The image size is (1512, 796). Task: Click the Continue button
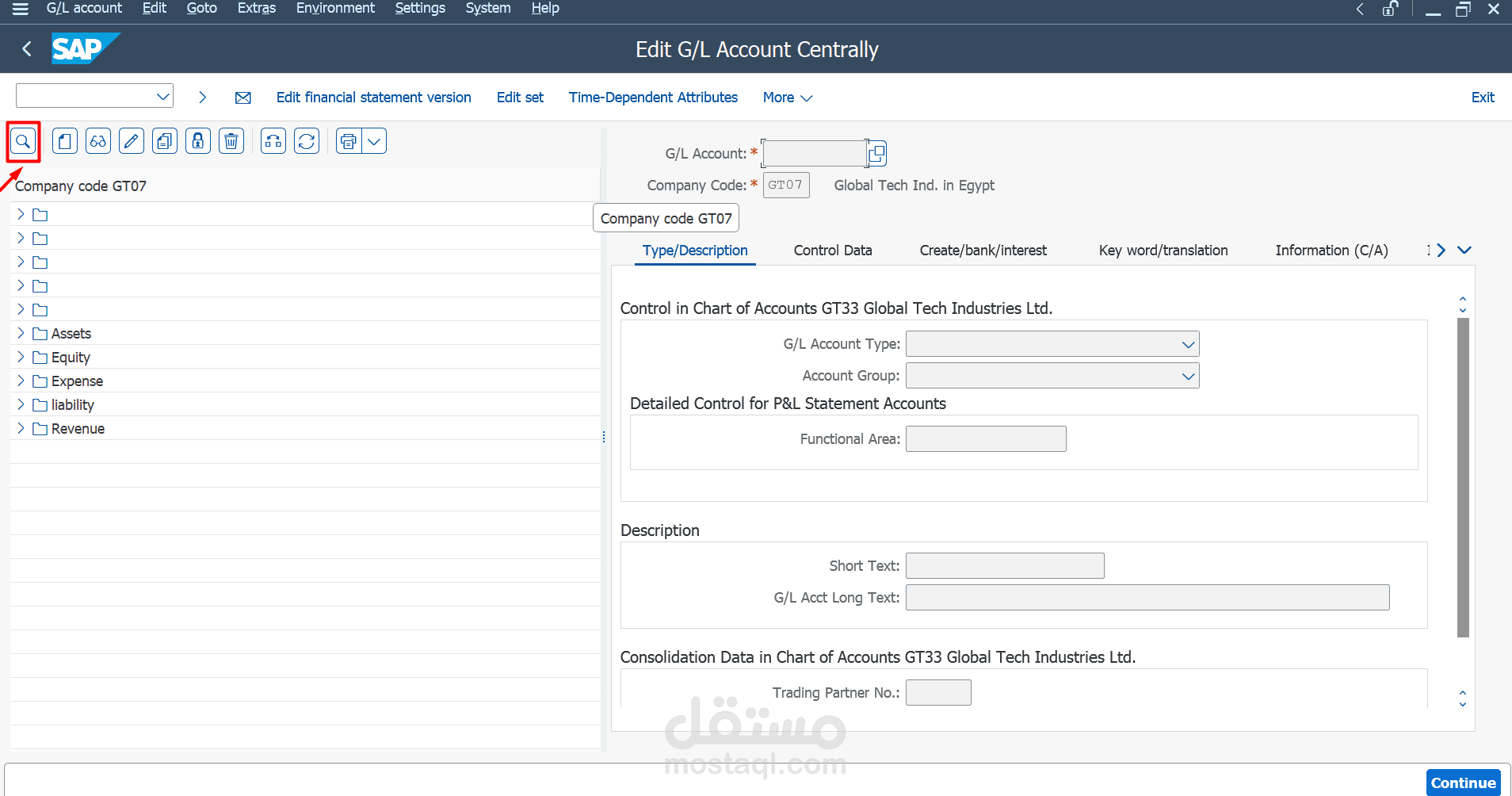click(x=1463, y=783)
